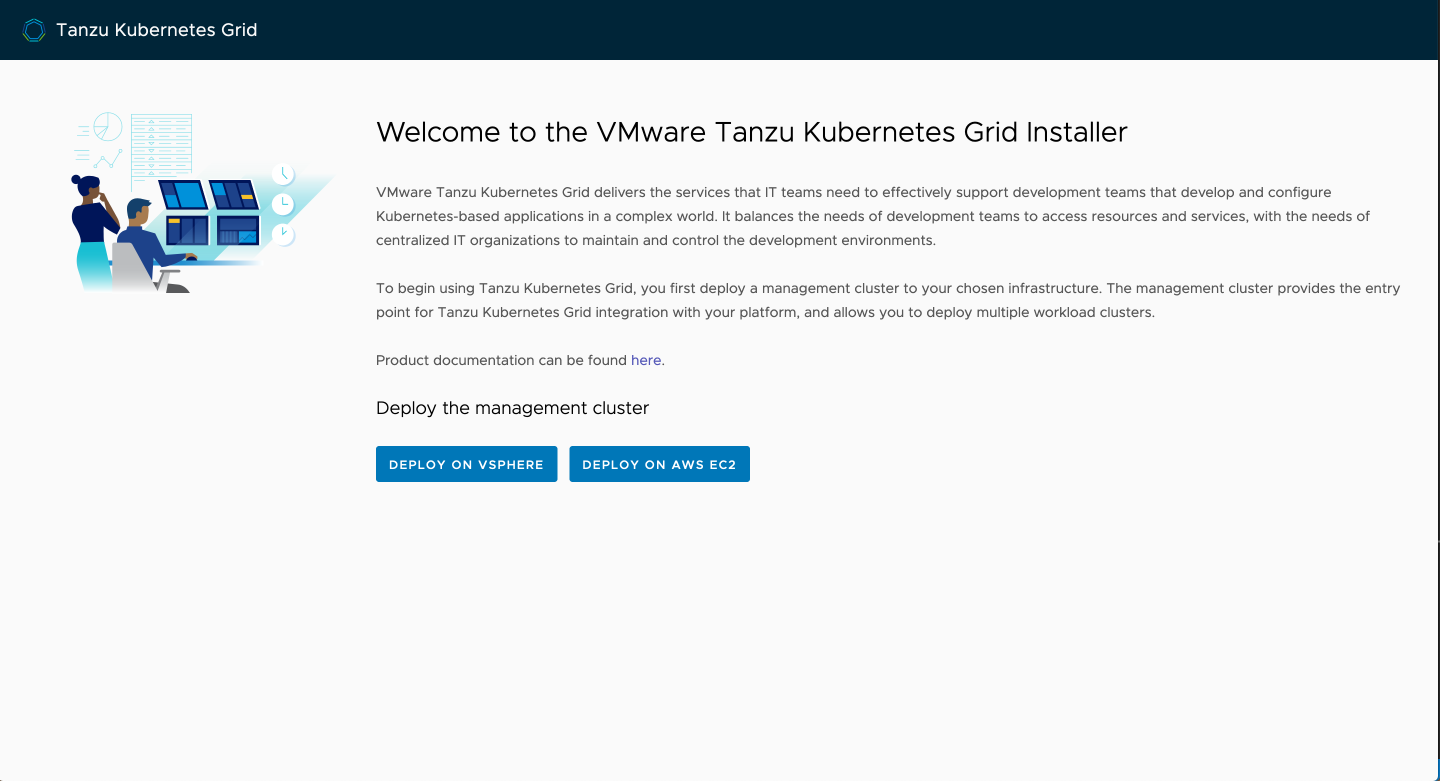Viewport: 1440px width, 781px height.
Task: Click the seated man at the desk
Action: point(145,240)
